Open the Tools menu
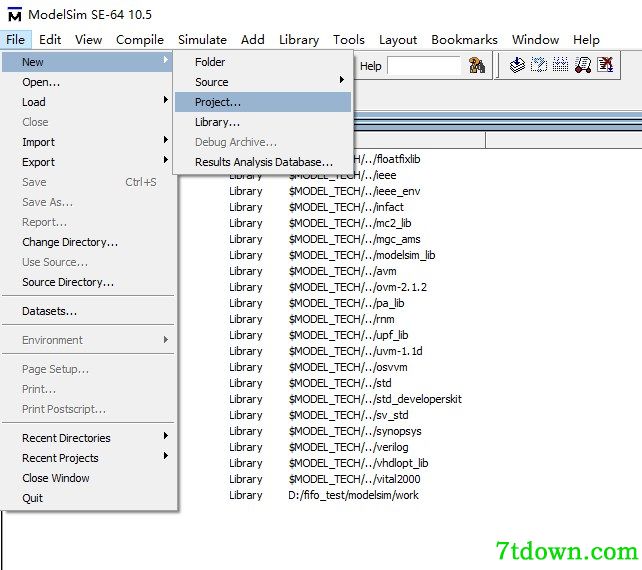Image resolution: width=642 pixels, height=570 pixels. tap(349, 40)
